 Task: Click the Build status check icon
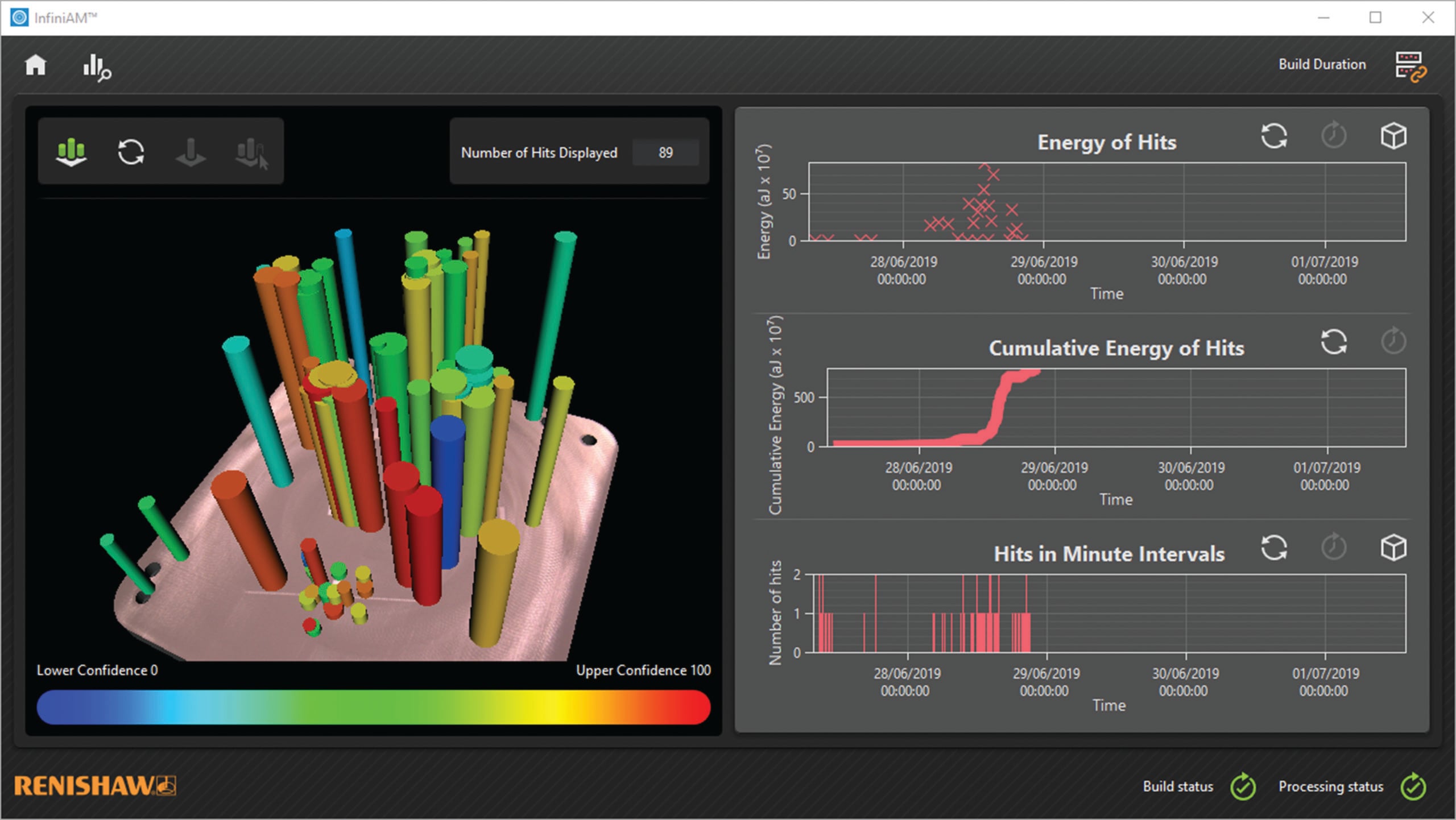1243,787
